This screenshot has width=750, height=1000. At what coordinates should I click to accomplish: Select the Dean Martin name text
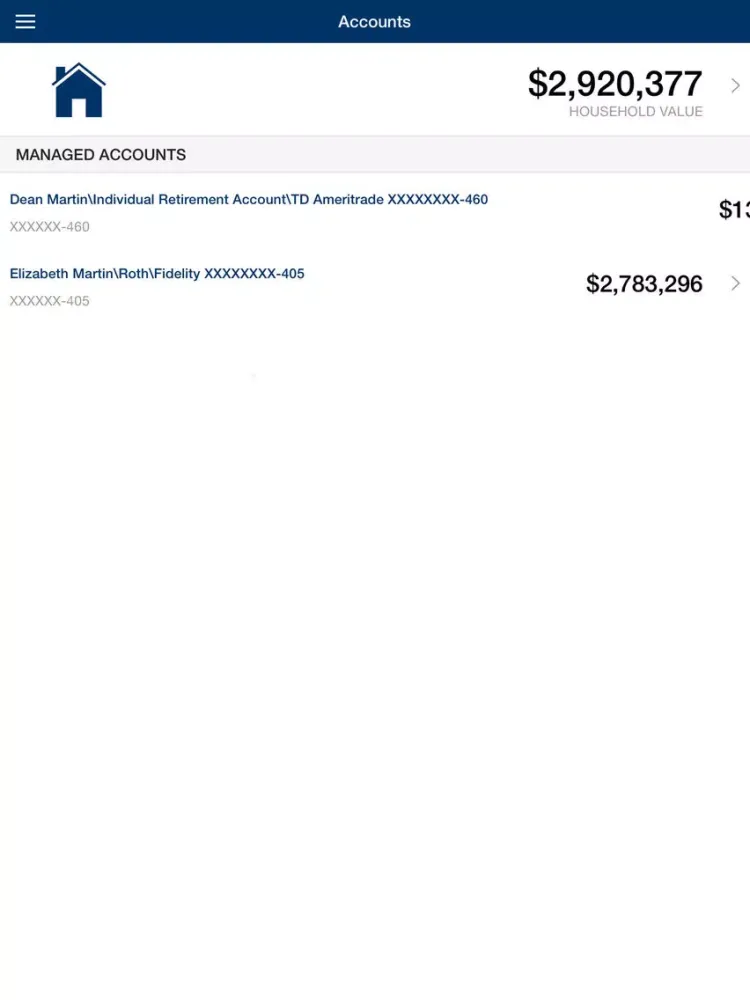click(49, 200)
